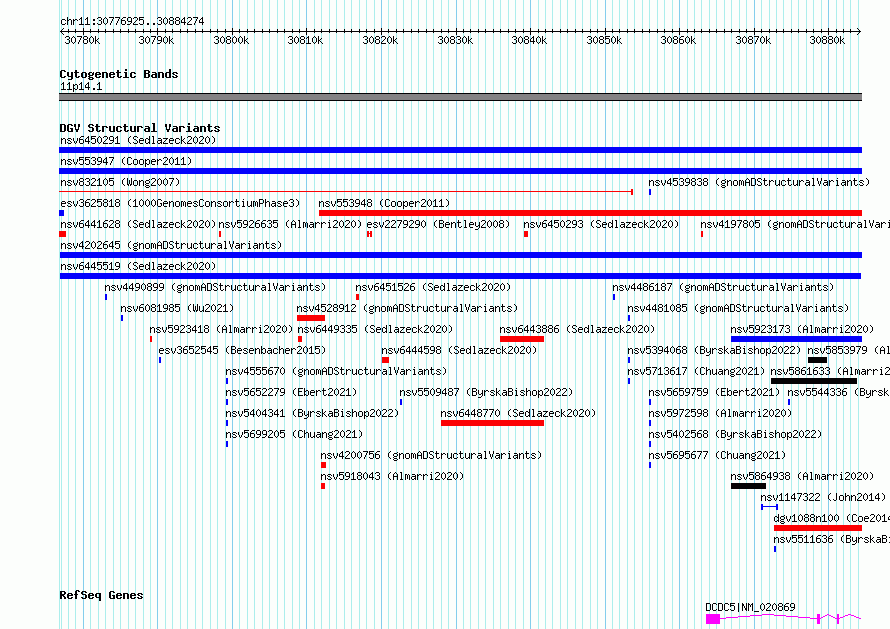The height and width of the screenshot is (629, 890).
Task: Open nsv6444598 (Sedlazeck2020) variant label
Action: pyautogui.click(x=459, y=350)
